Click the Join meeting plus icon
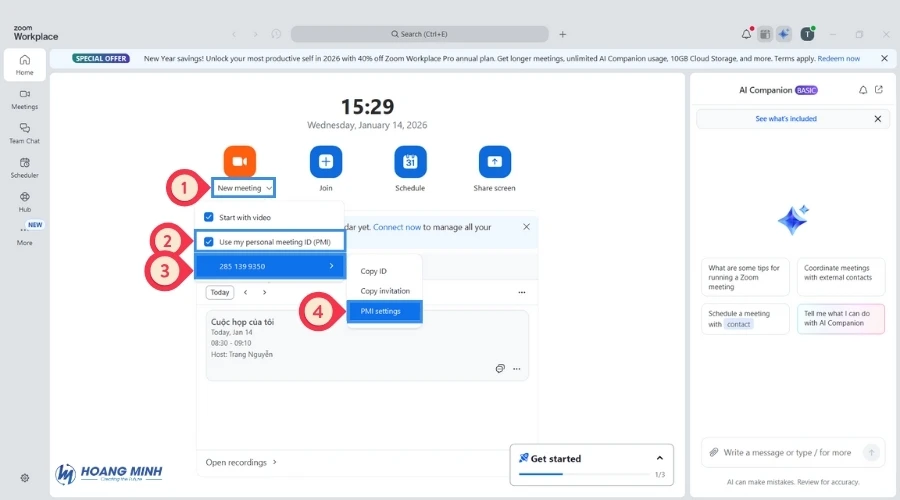Image resolution: width=900 pixels, height=500 pixels. pos(326,161)
